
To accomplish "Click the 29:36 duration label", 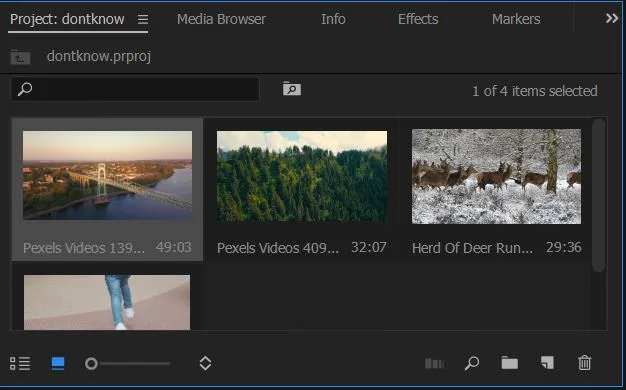I will click(563, 247).
